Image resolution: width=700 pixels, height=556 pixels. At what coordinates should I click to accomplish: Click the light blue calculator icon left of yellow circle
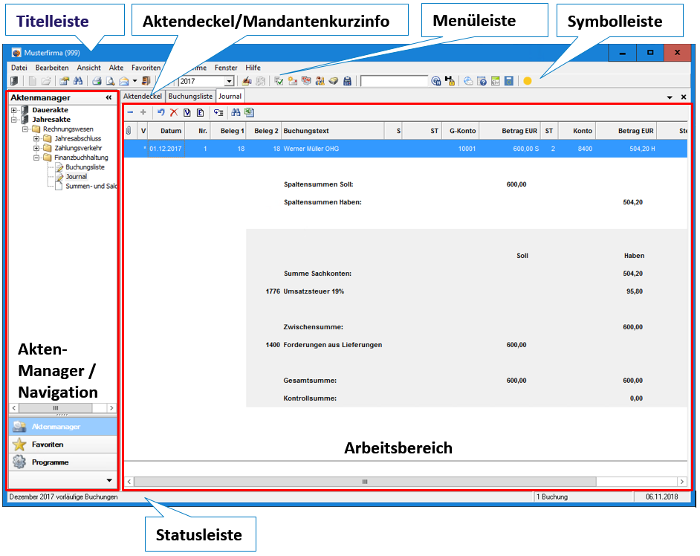click(508, 81)
